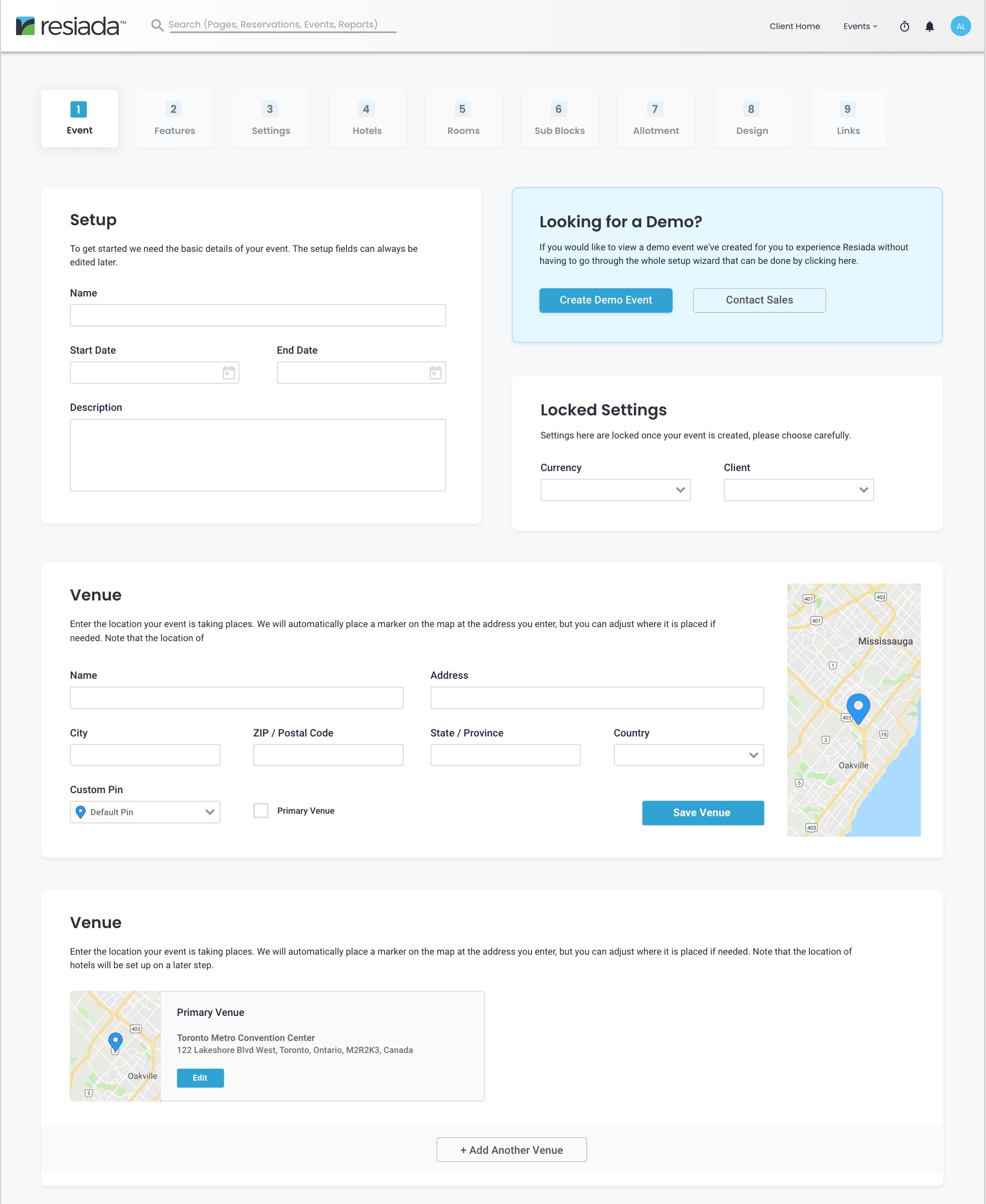Open the timer stopwatch icon
Screen dimensions: 986x1204
tap(904, 27)
